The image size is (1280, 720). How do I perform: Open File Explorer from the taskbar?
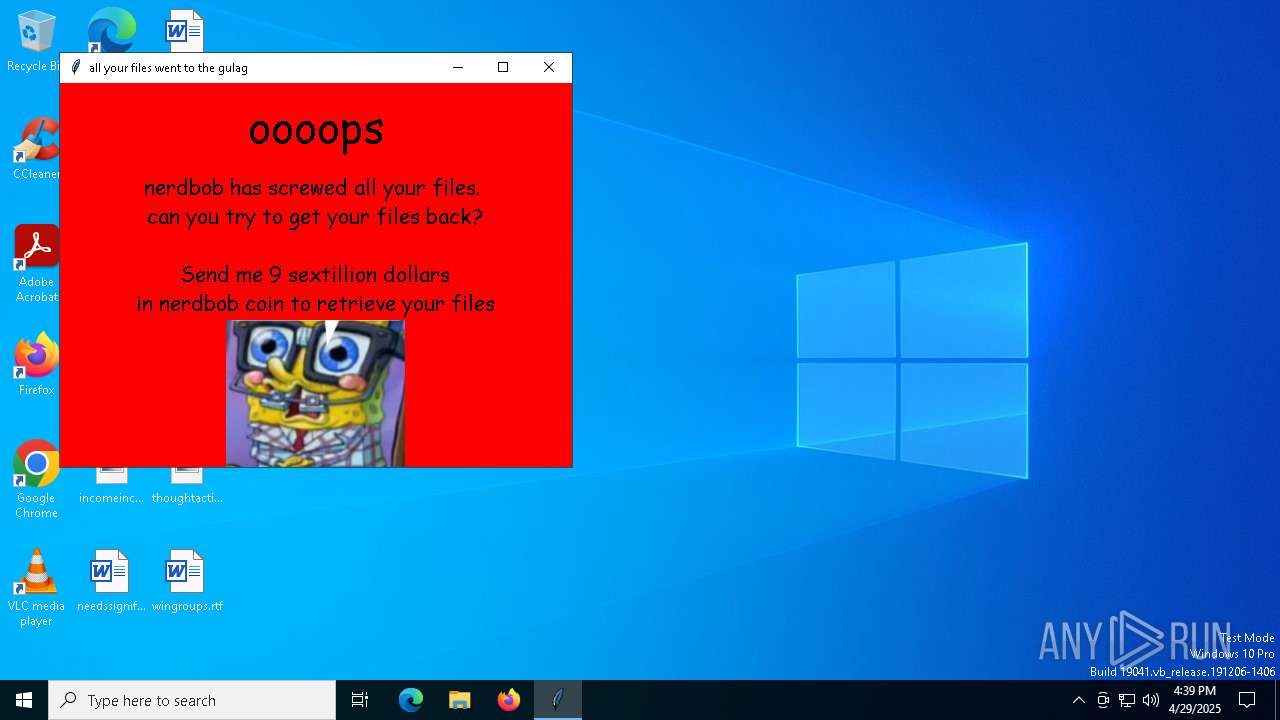pos(459,700)
